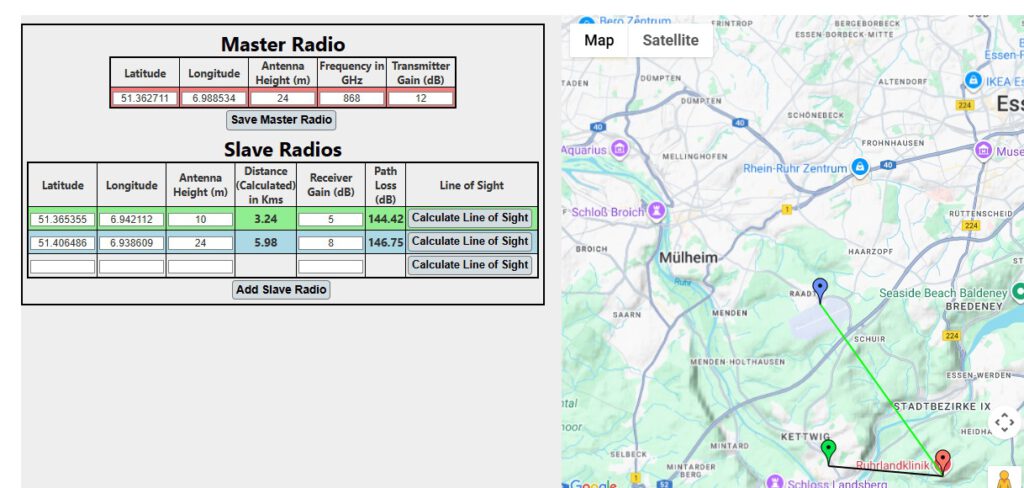The width and height of the screenshot is (1024, 488).
Task: Click the first slave Receiver Gain field
Action: coord(330,219)
